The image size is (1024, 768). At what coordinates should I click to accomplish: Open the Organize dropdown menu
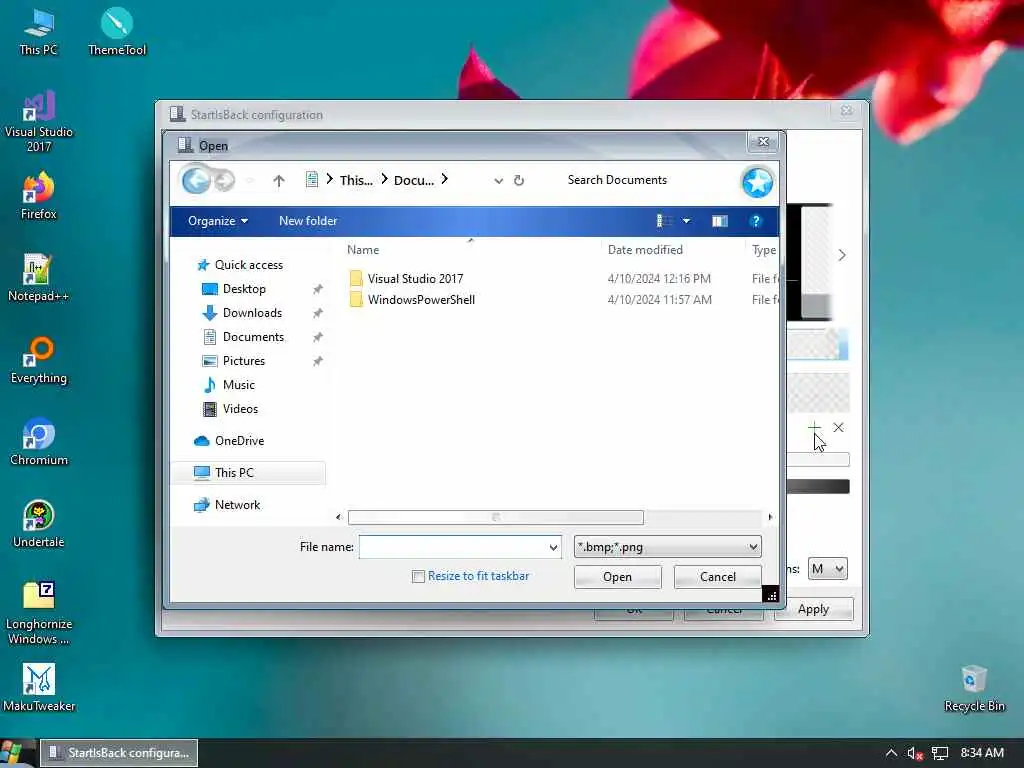[217, 221]
